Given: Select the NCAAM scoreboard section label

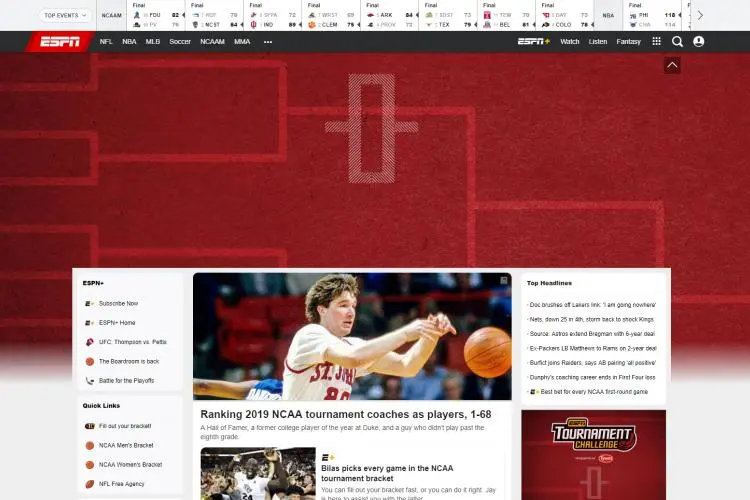Looking at the screenshot, I should (x=111, y=15).
